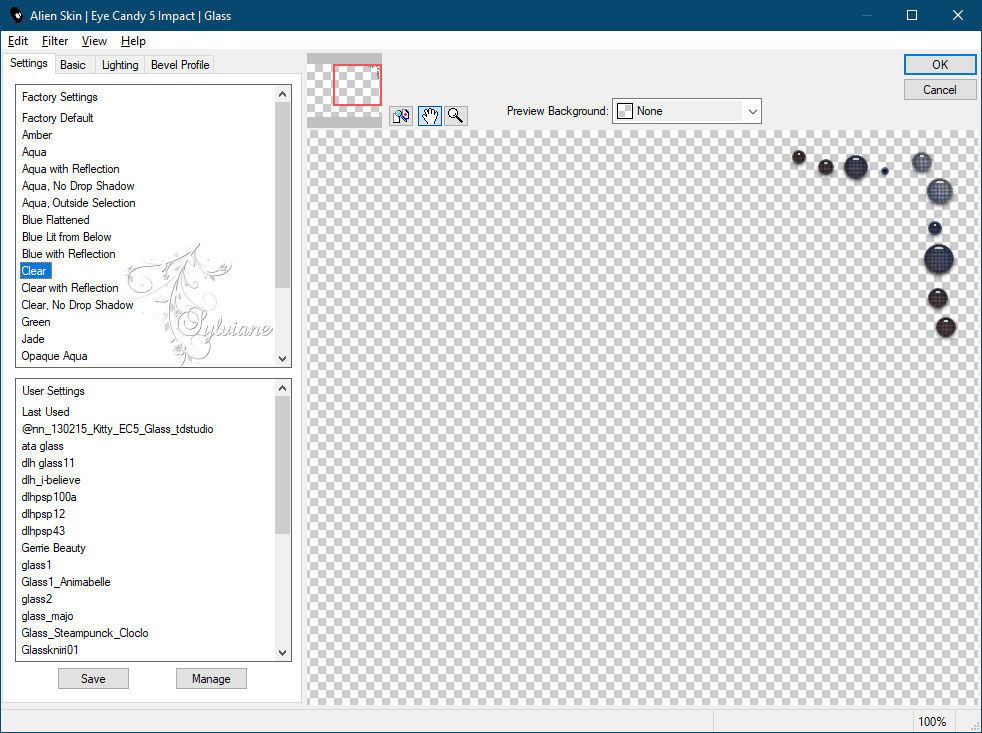The height and width of the screenshot is (733, 982).
Task: Select the Gerrie Beauty user setting
Action: (53, 548)
